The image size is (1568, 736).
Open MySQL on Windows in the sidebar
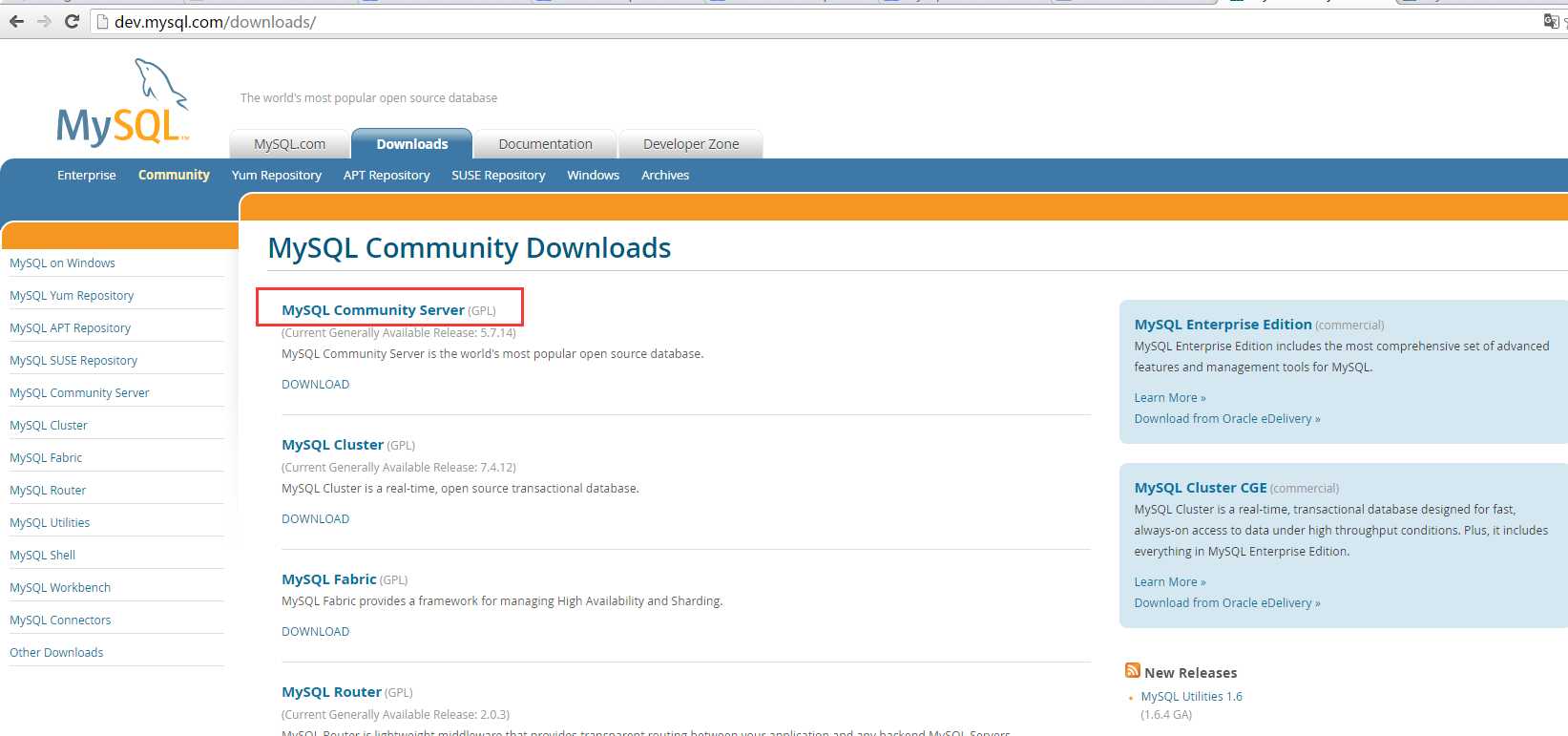coord(62,263)
